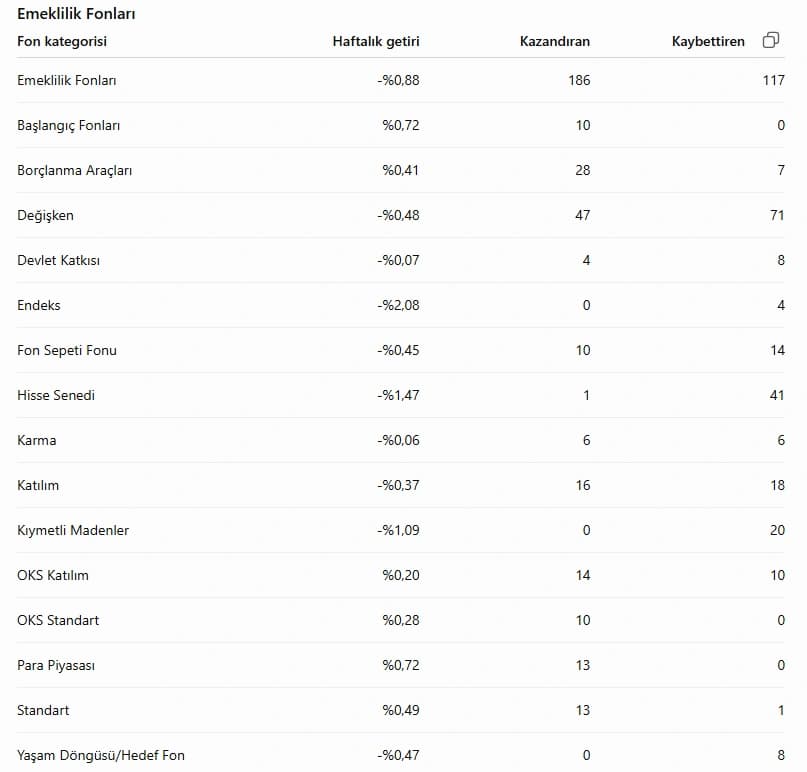Click the Kaybettiren column header
Screen dimensions: 807x772
coord(708,41)
